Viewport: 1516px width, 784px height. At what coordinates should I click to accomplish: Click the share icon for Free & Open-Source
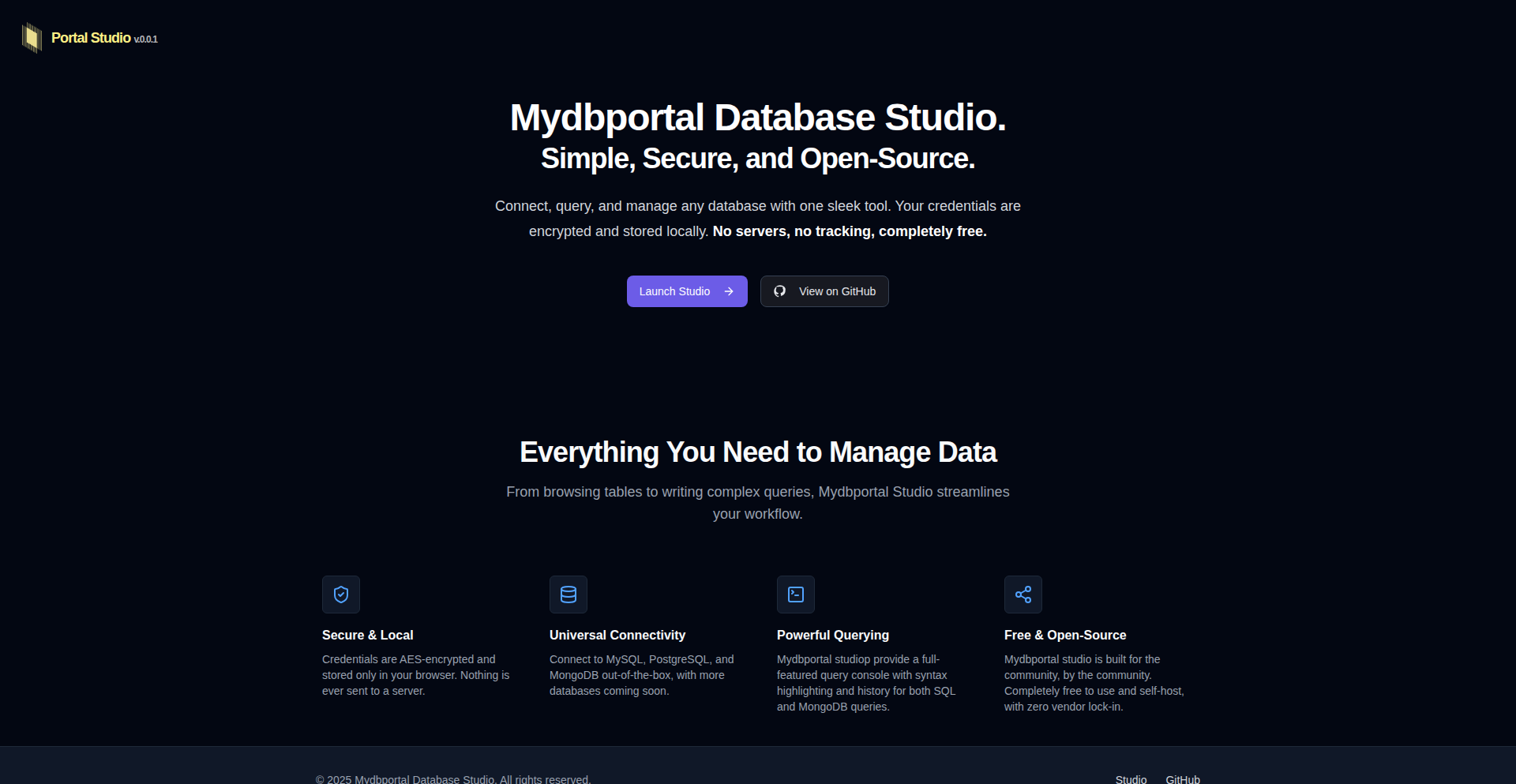[1023, 595]
